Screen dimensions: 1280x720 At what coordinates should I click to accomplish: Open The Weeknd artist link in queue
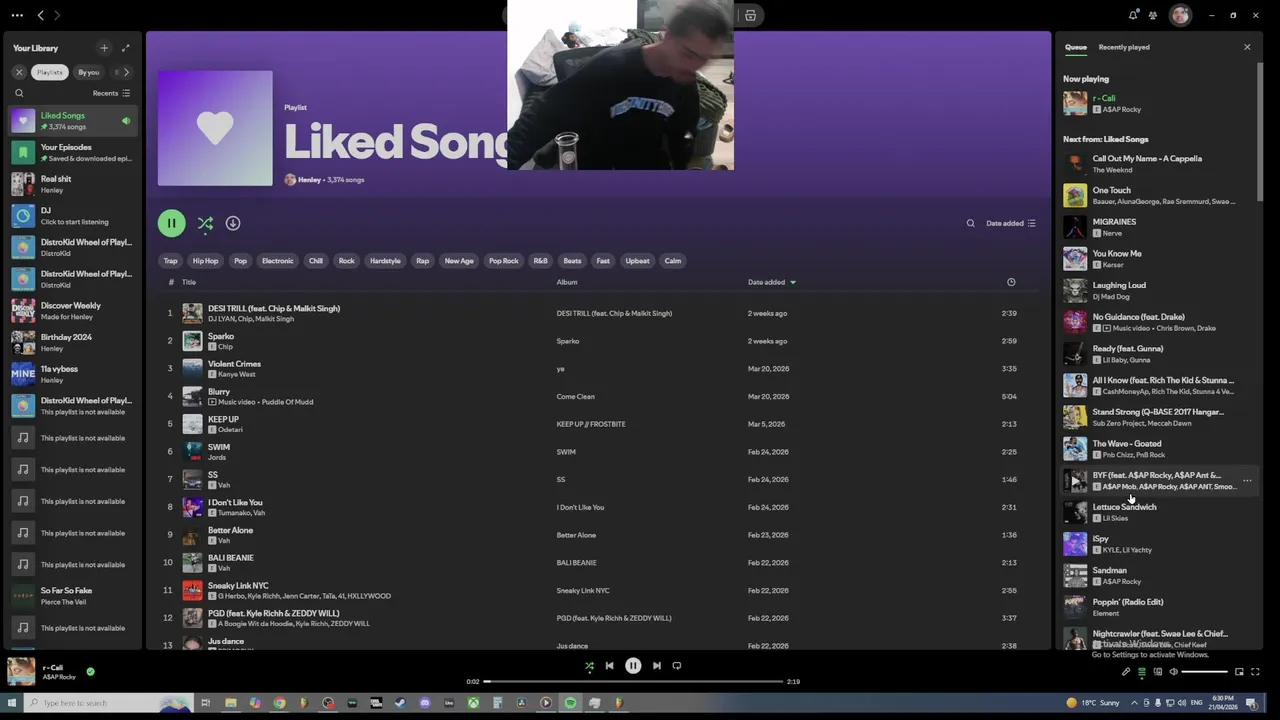pos(1112,170)
